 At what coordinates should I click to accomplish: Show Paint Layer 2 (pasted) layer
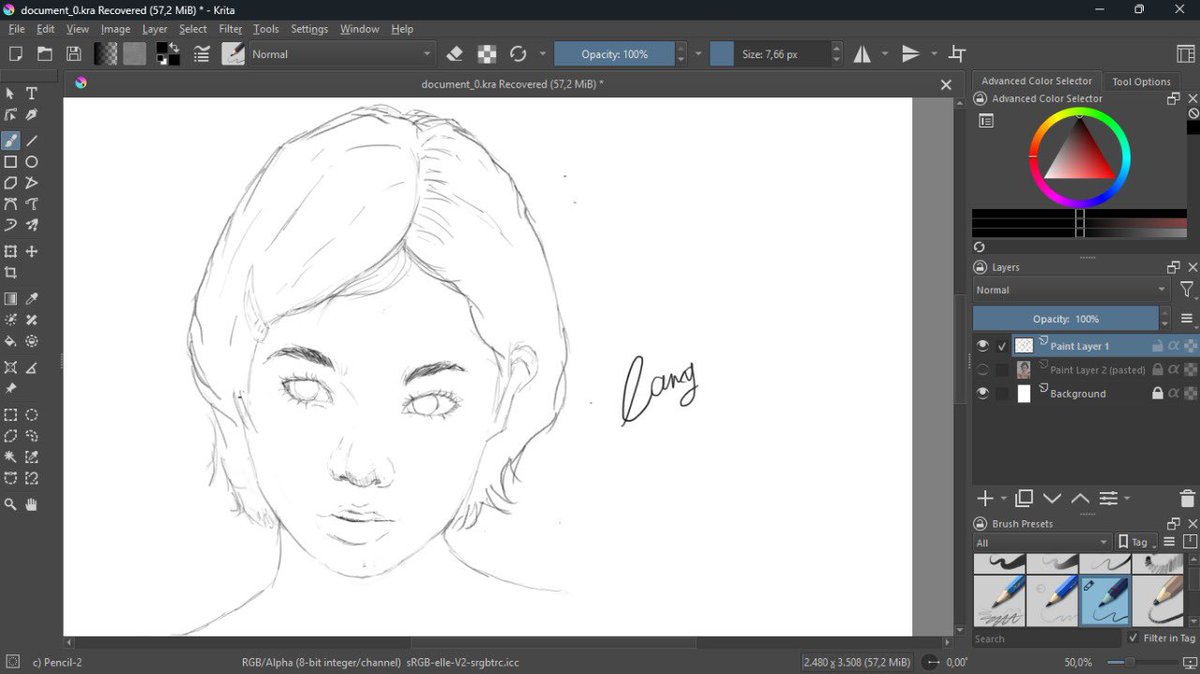click(x=983, y=370)
